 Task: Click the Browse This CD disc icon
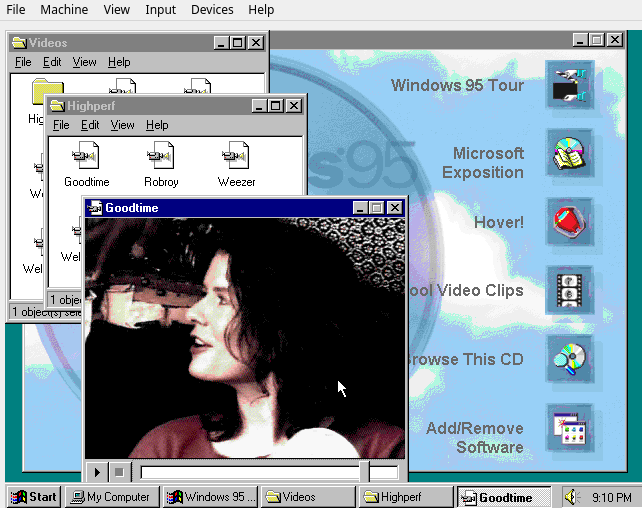click(570, 359)
